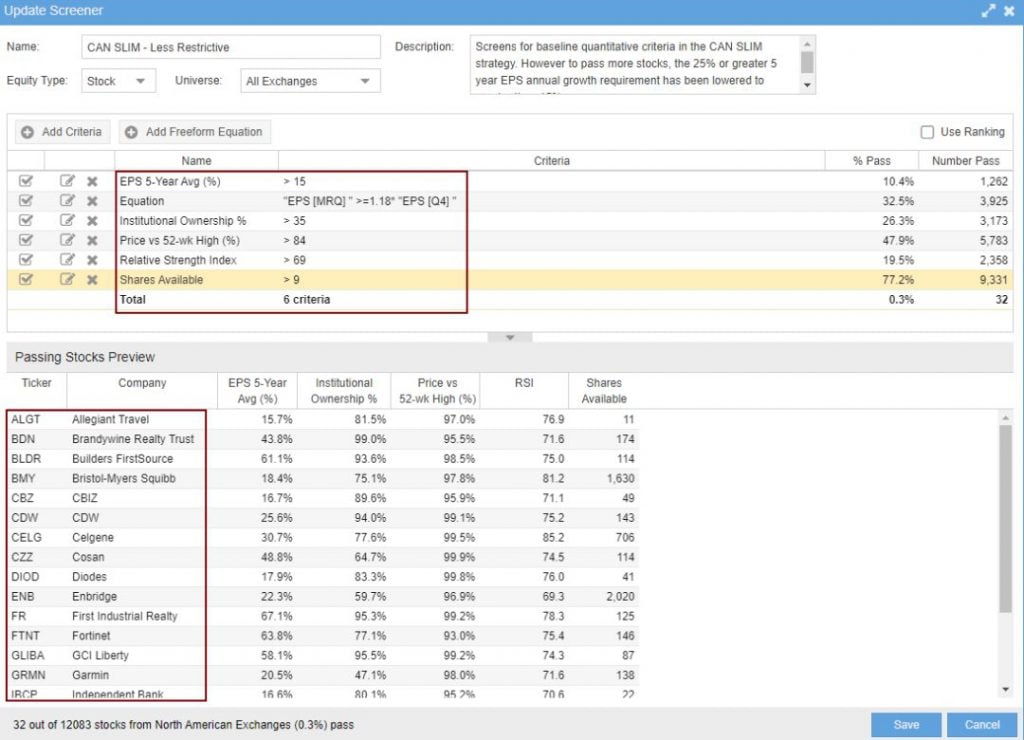Toggle the Price vs 52-wk High checkbox

click(25, 240)
